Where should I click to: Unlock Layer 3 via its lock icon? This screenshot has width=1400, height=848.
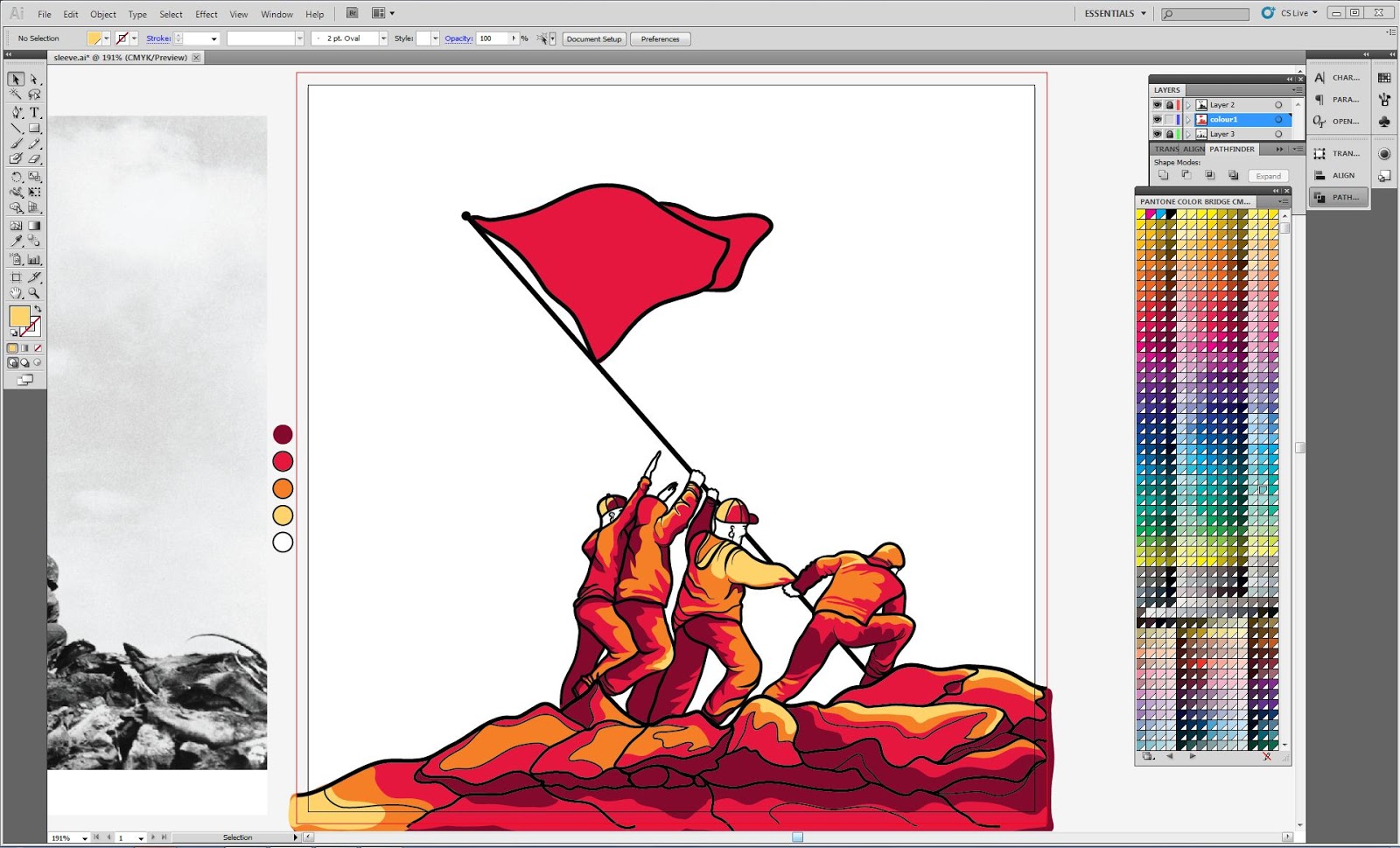point(1169,134)
